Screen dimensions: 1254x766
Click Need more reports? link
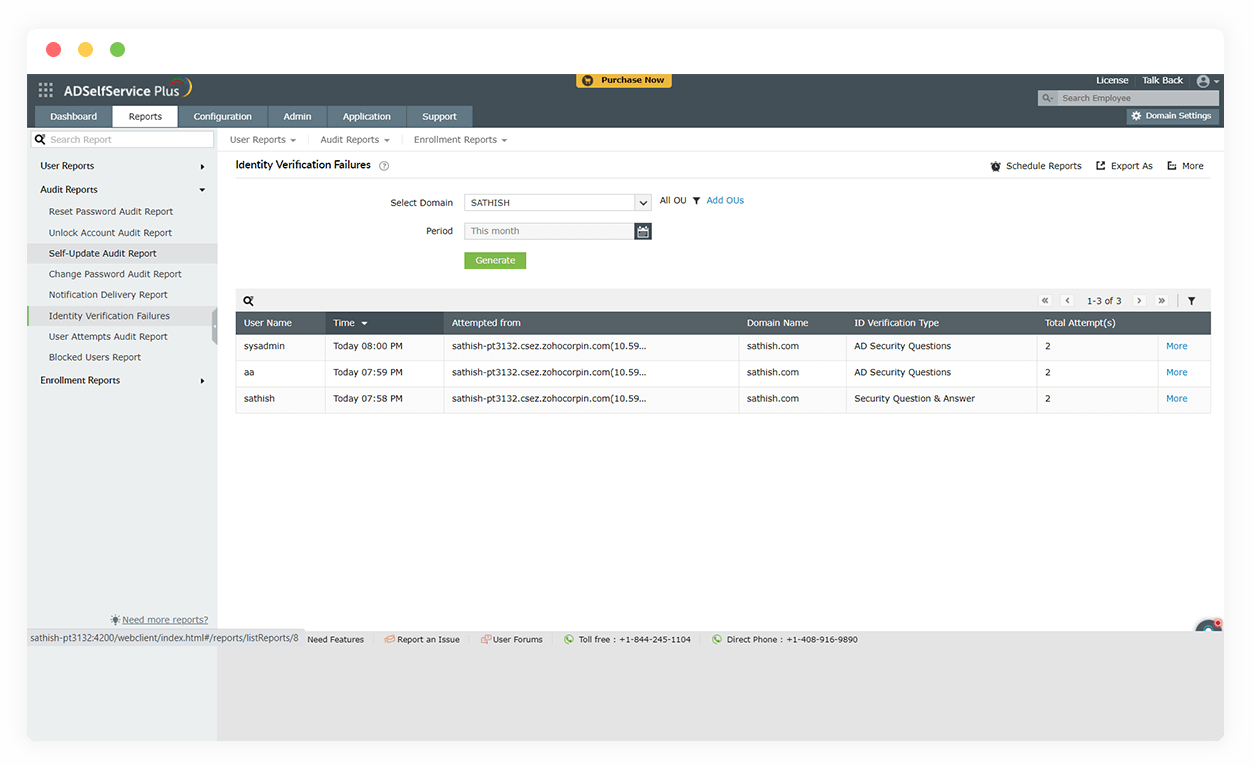(x=165, y=620)
